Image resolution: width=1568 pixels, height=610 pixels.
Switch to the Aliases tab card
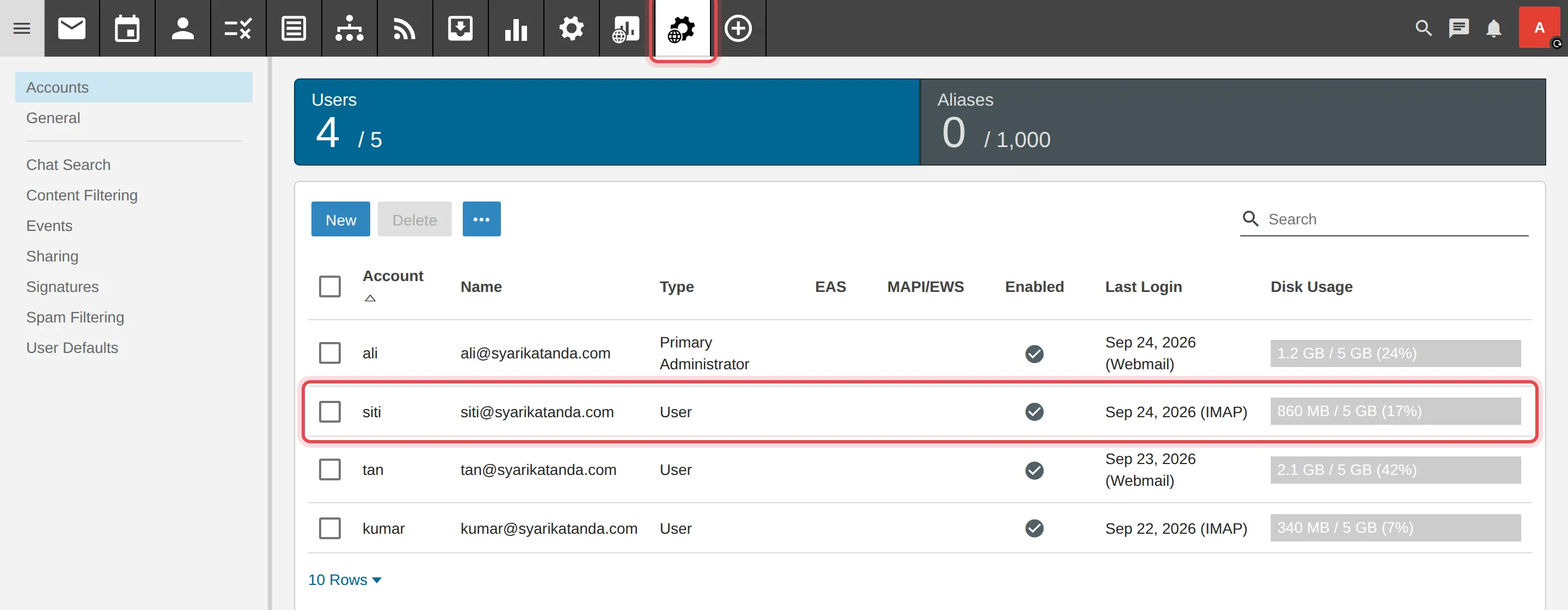pos(1233,122)
